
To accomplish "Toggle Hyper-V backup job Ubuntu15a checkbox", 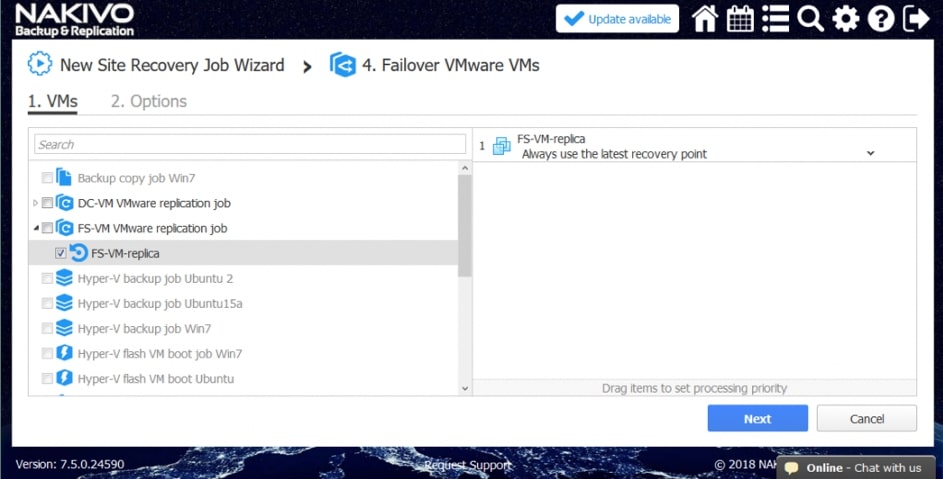I will (x=47, y=303).
